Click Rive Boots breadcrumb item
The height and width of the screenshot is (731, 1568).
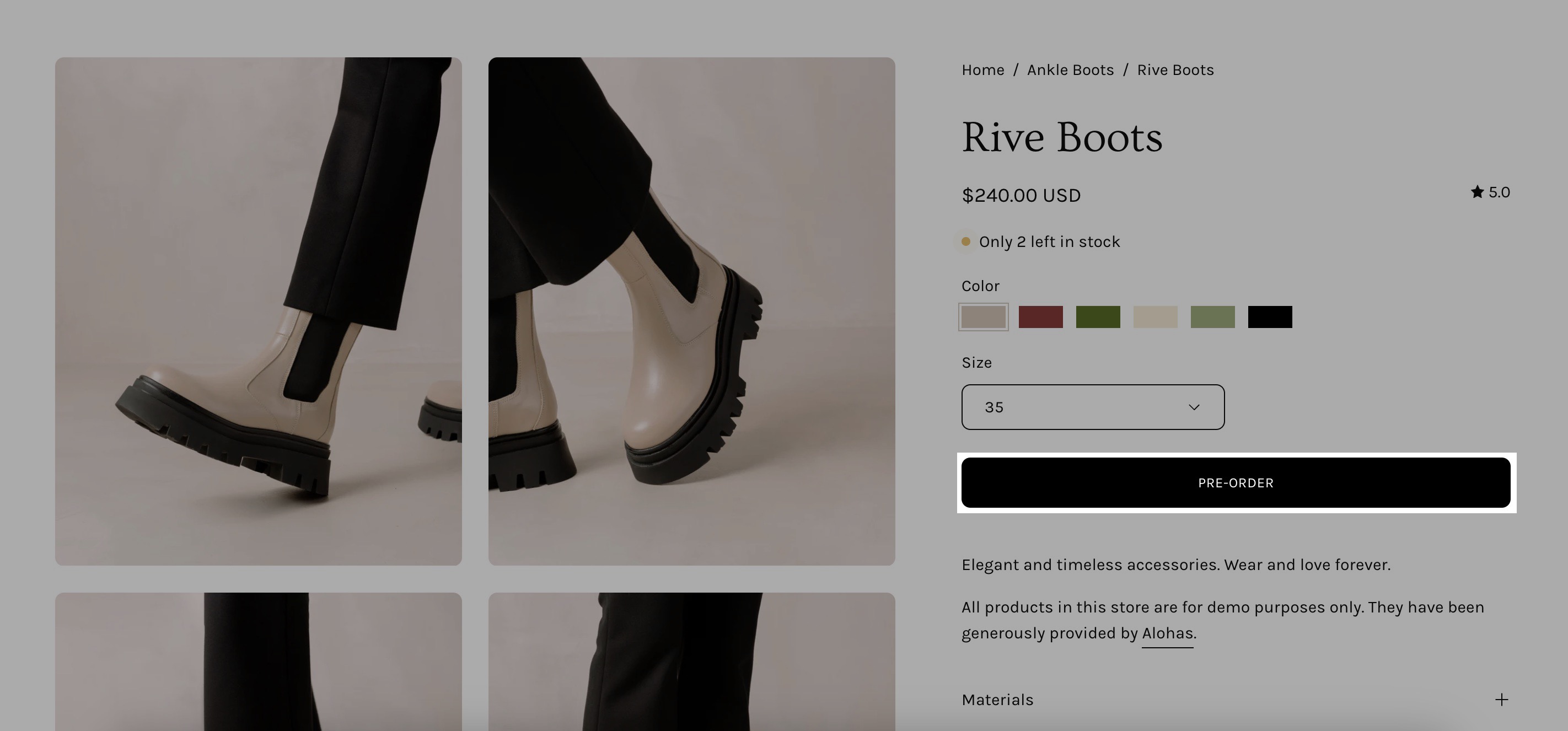coord(1175,70)
